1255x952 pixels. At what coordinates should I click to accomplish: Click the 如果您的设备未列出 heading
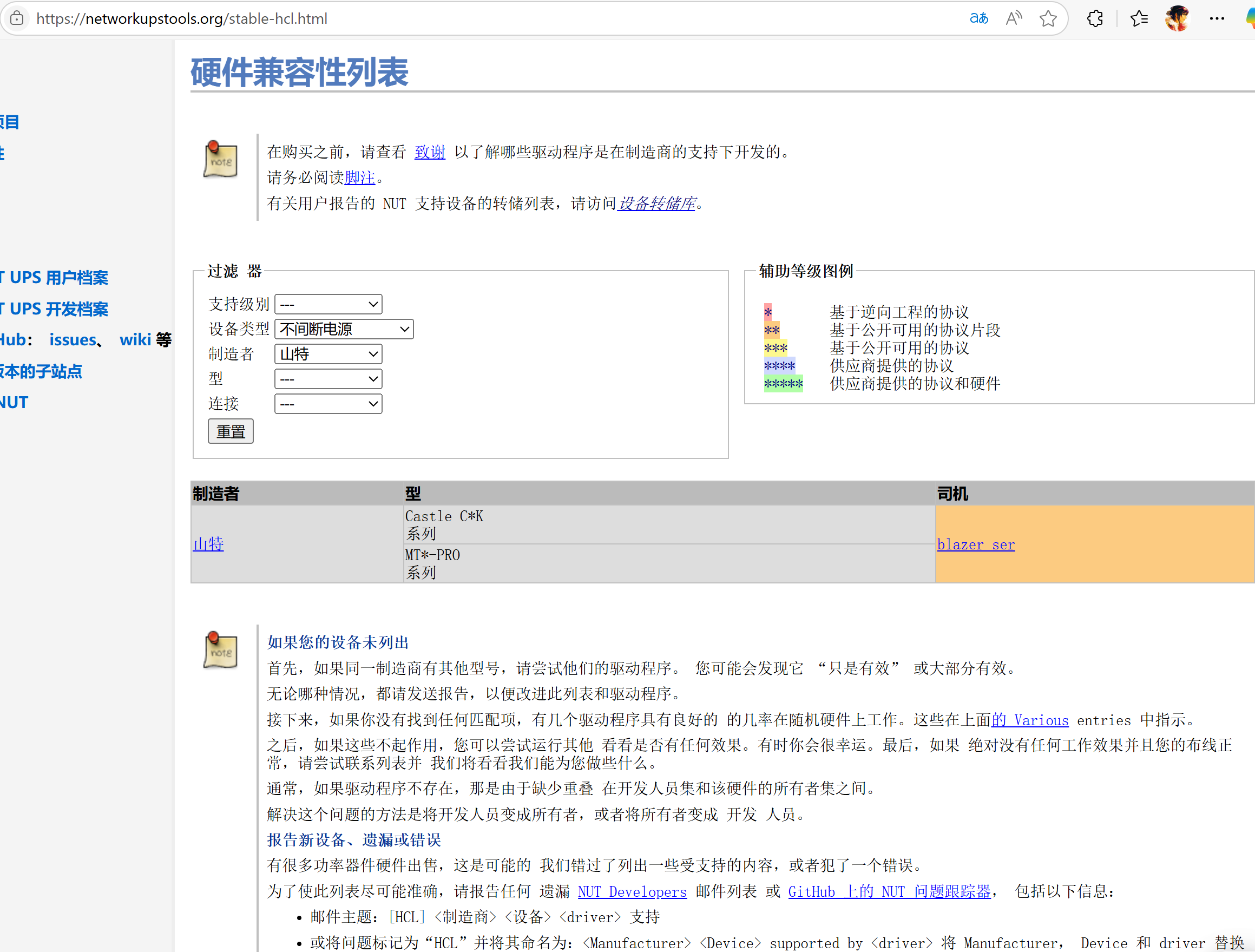pyautogui.click(x=338, y=642)
